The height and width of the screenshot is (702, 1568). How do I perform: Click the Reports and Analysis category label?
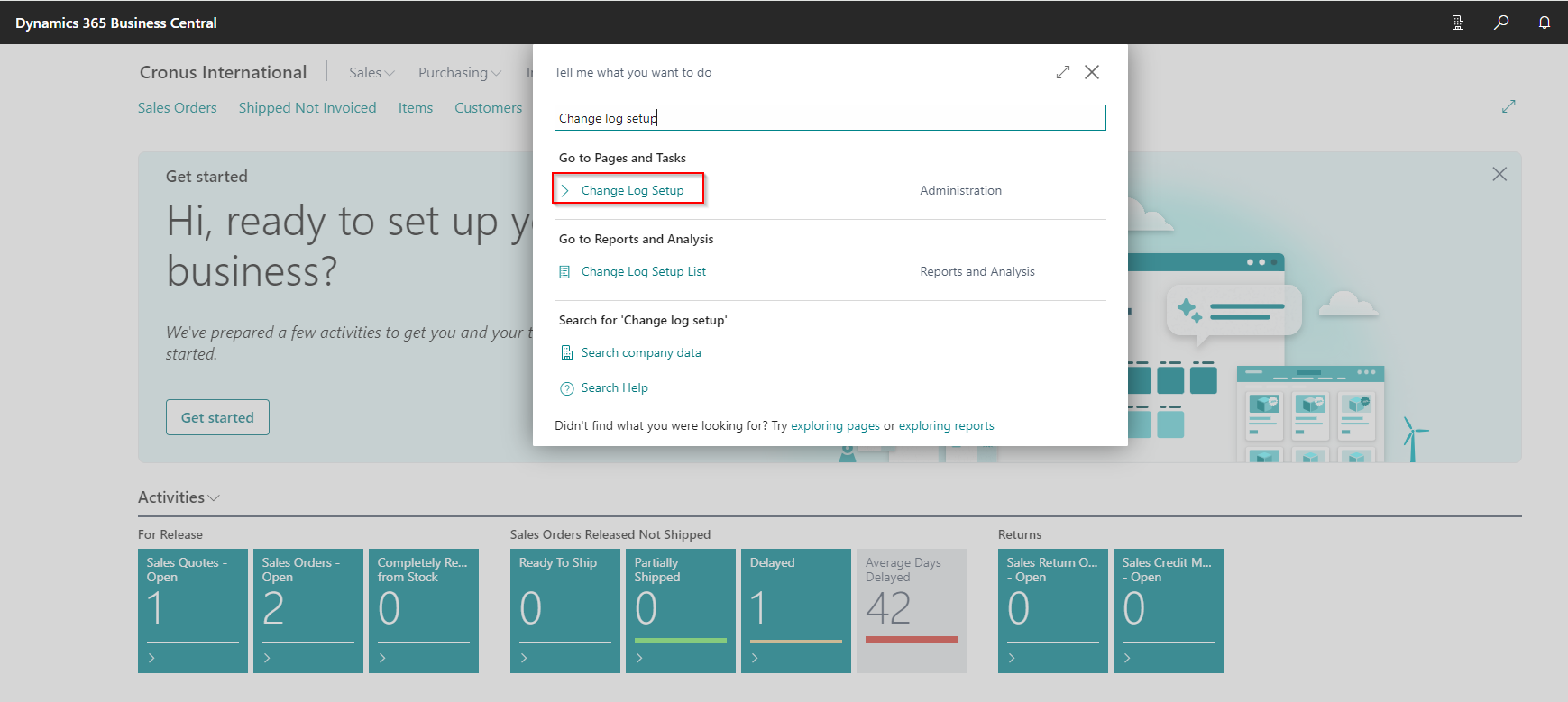point(977,271)
